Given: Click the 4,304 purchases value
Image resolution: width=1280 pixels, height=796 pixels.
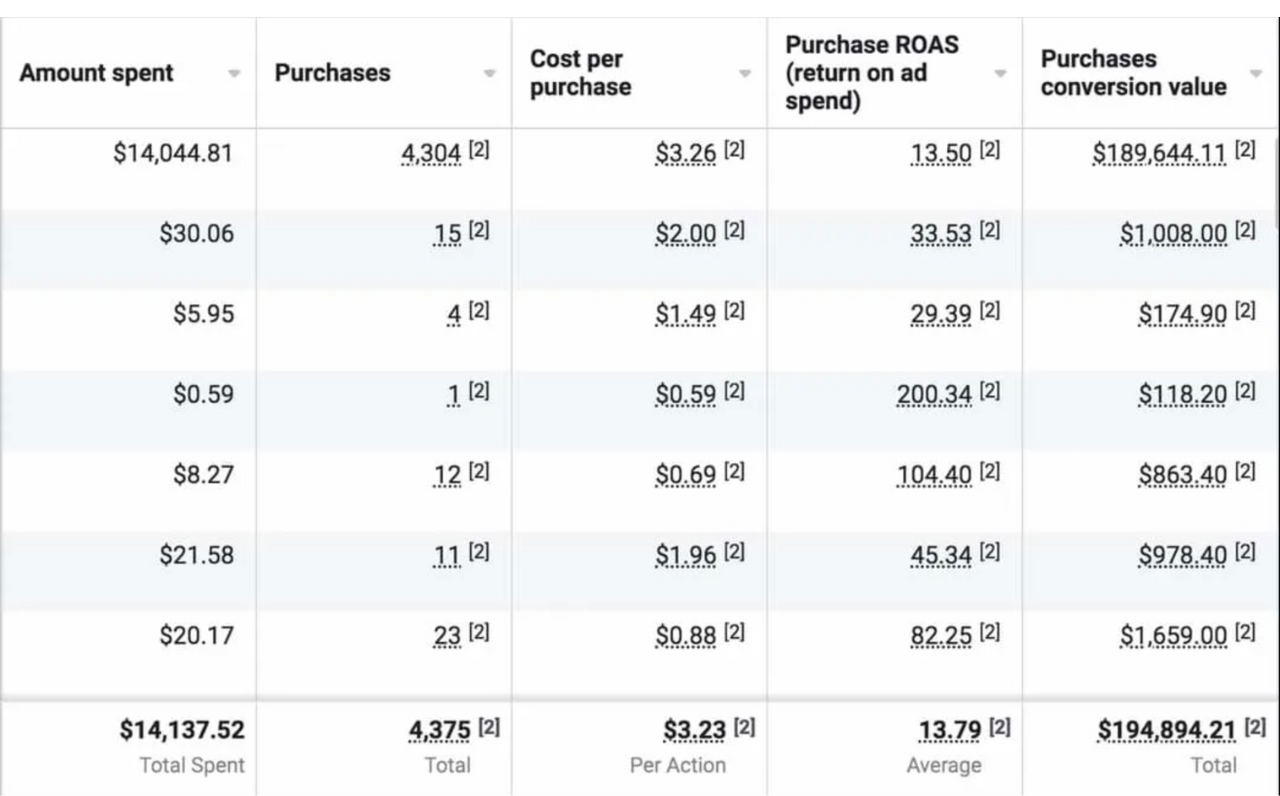Looking at the screenshot, I should click(431, 154).
